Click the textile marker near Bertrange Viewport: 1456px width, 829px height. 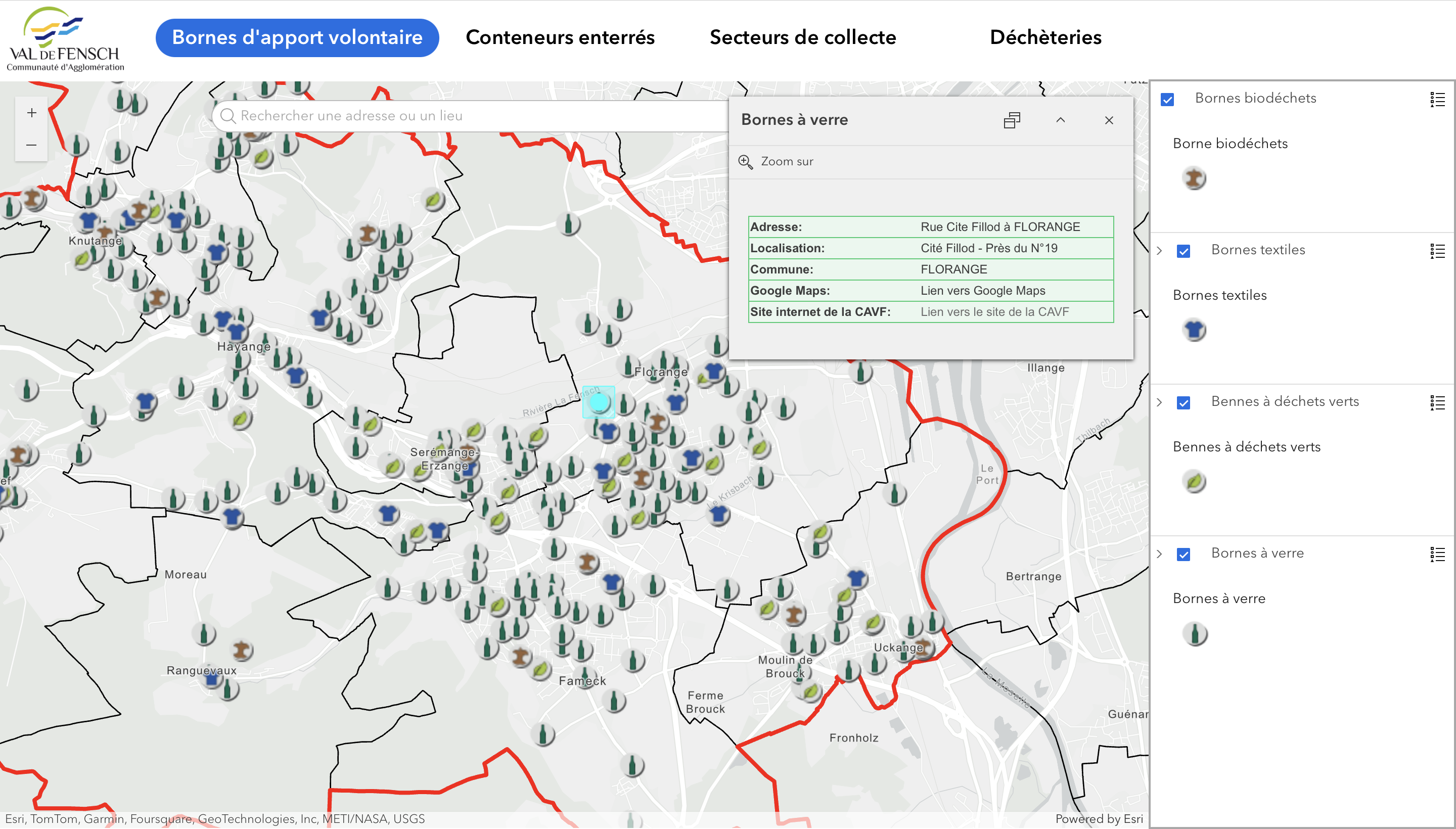click(856, 578)
